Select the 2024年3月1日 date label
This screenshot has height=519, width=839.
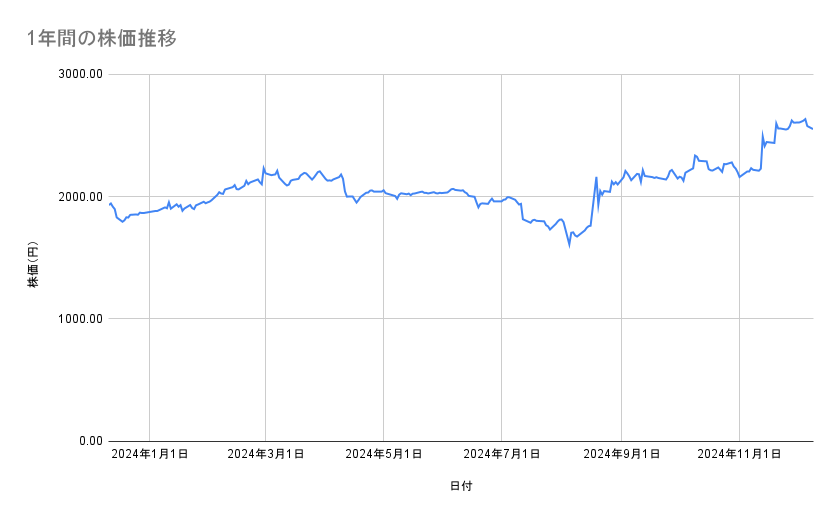(x=265, y=455)
